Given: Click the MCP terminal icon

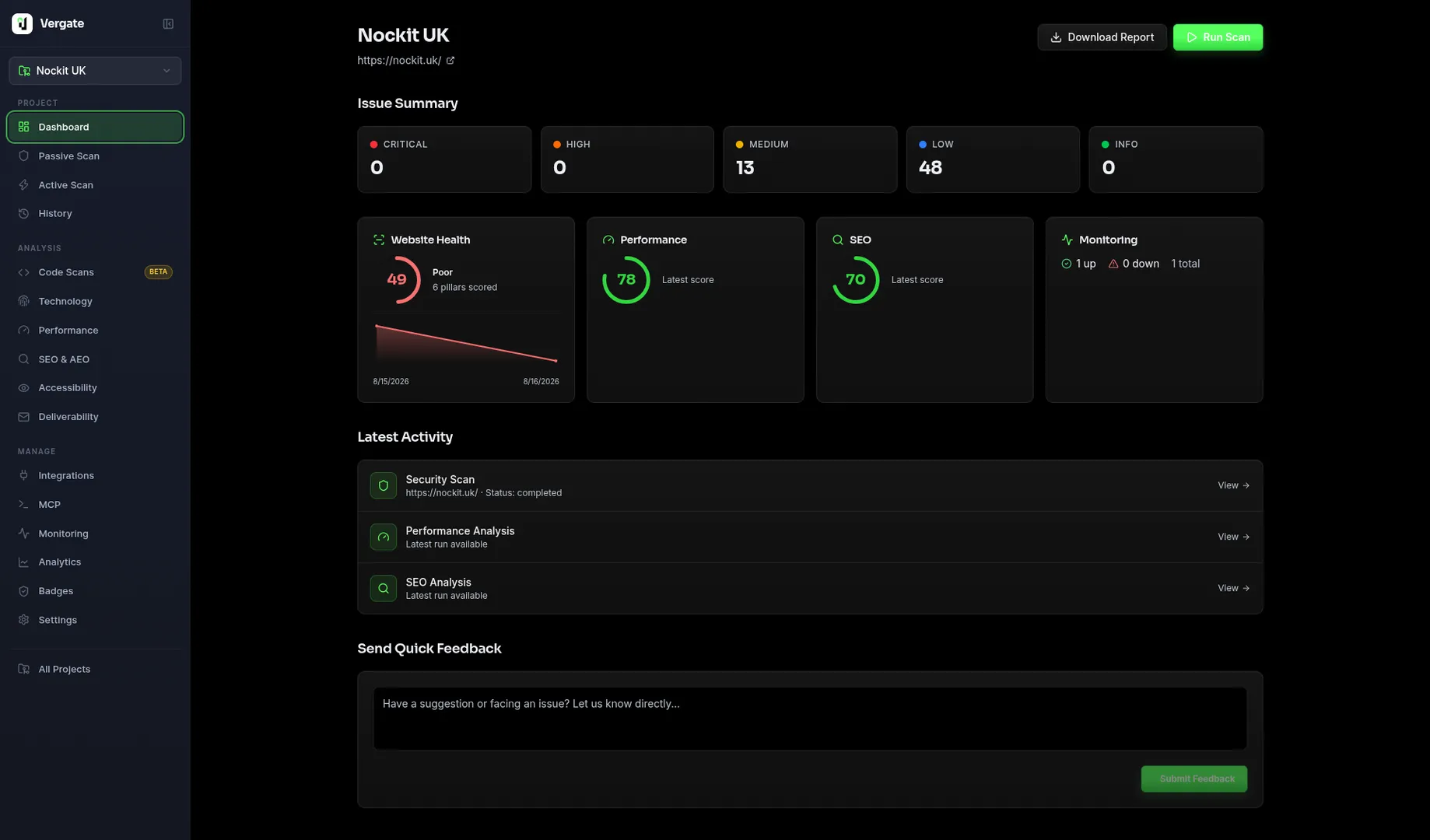Looking at the screenshot, I should tap(23, 505).
